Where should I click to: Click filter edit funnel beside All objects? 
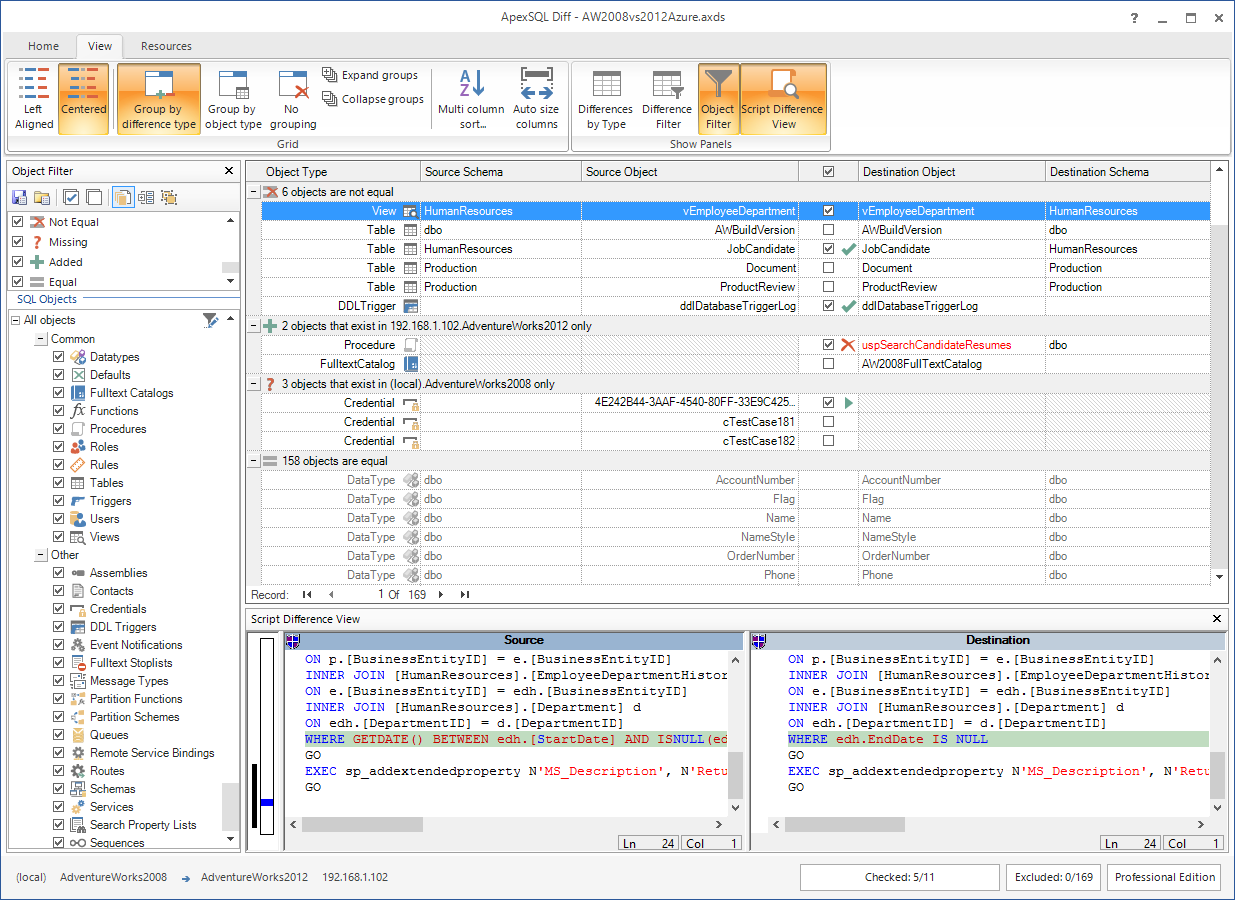click(x=210, y=320)
